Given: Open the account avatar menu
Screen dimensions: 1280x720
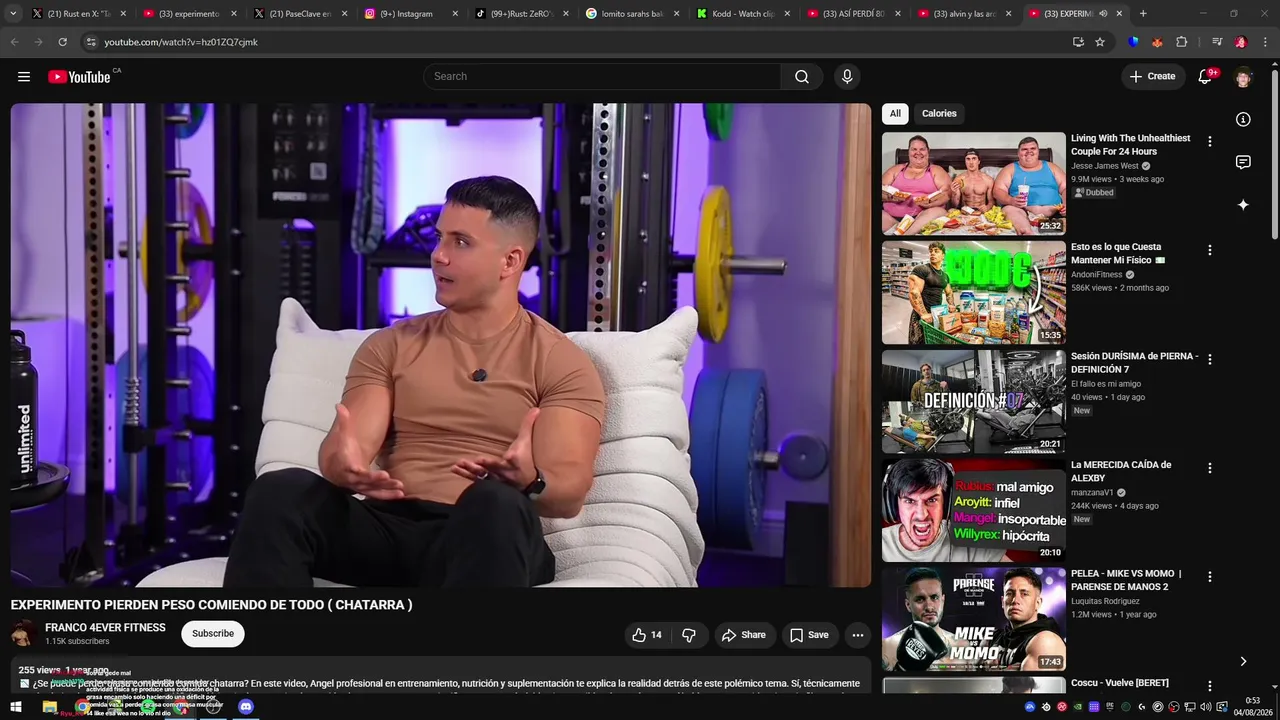Looking at the screenshot, I should pyautogui.click(x=1243, y=77).
